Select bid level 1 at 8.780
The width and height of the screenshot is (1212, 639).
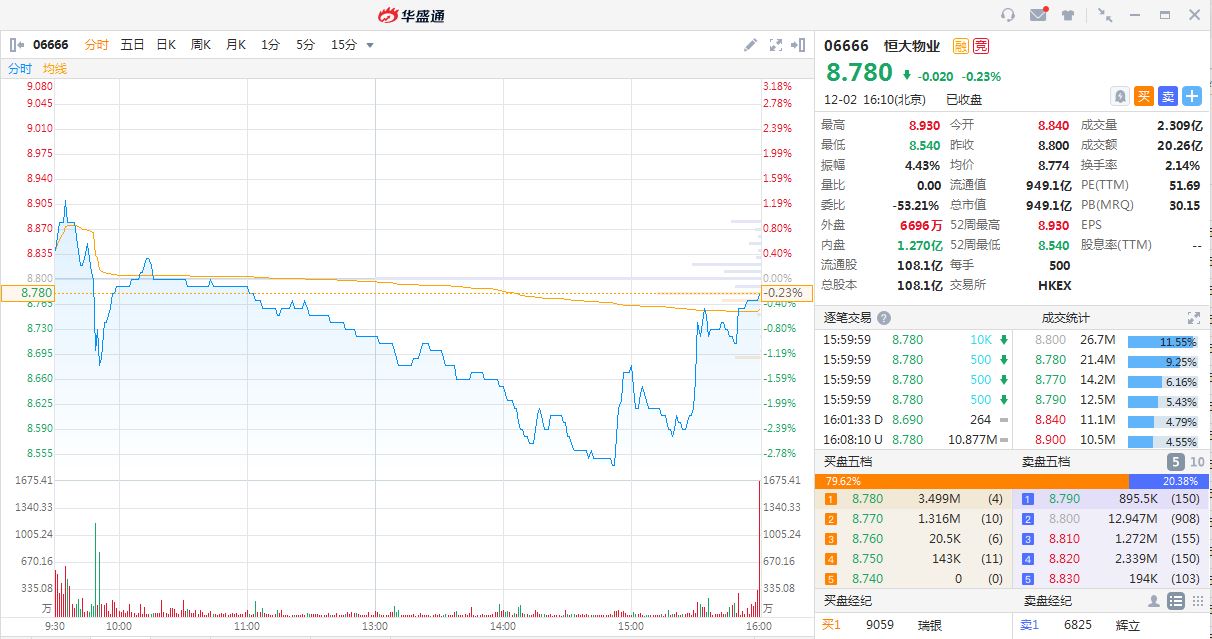pyautogui.click(x=914, y=498)
